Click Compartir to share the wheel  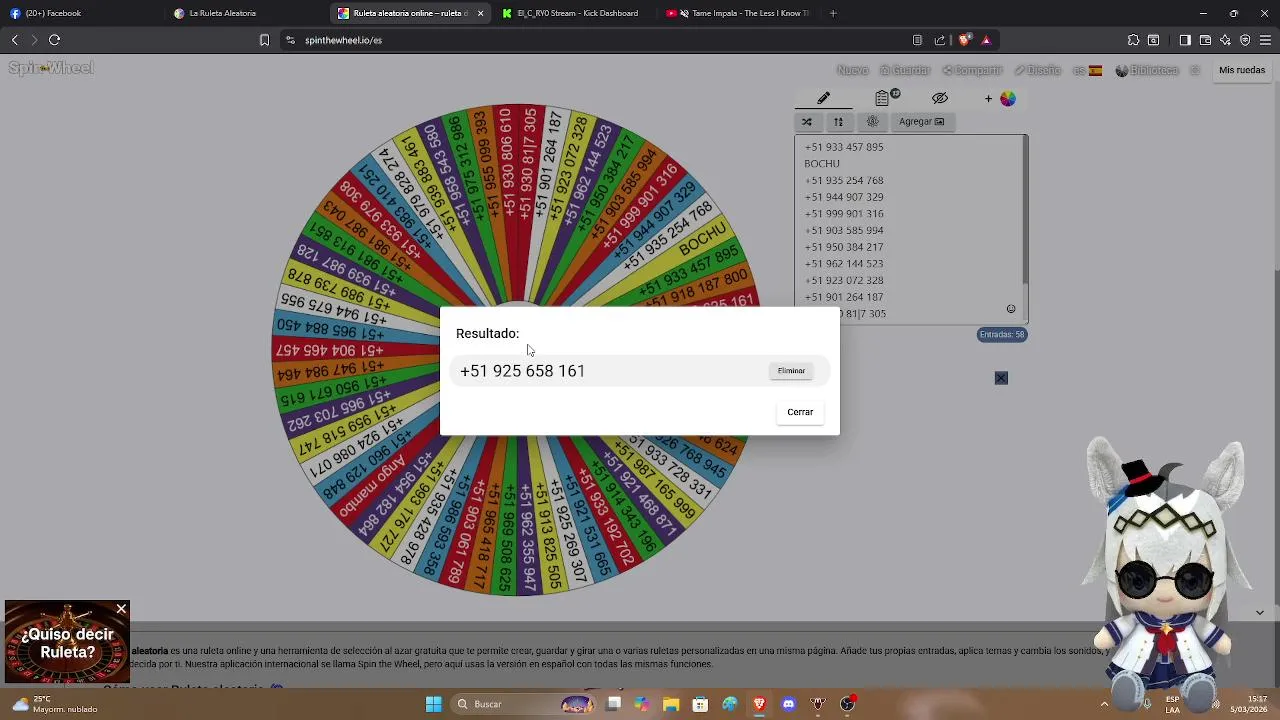(x=972, y=70)
